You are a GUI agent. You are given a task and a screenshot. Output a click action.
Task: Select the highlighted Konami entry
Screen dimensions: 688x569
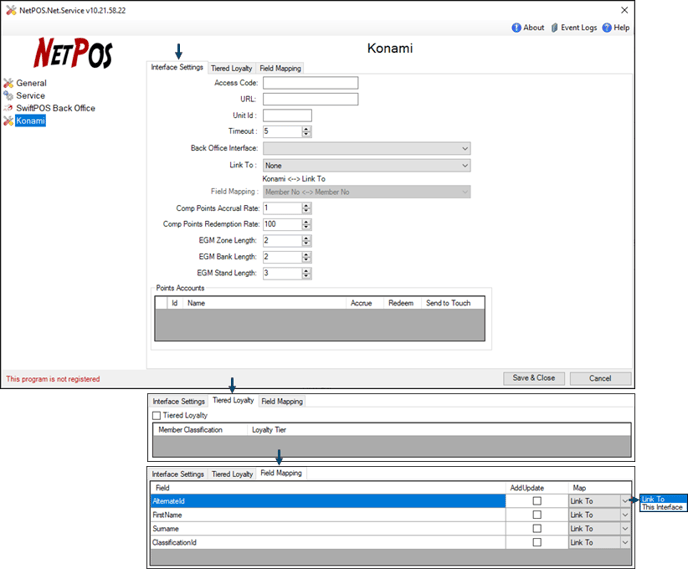(x=30, y=121)
